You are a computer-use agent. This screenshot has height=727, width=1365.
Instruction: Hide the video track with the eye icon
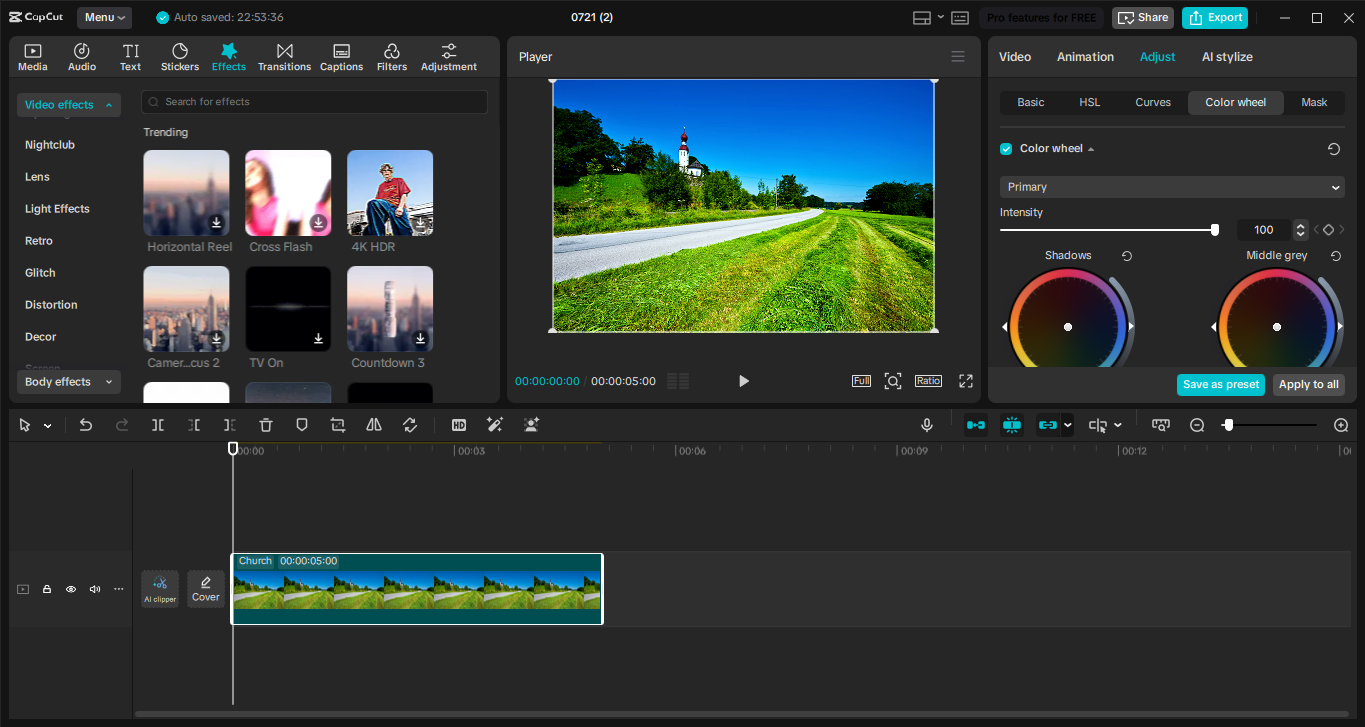[x=70, y=589]
